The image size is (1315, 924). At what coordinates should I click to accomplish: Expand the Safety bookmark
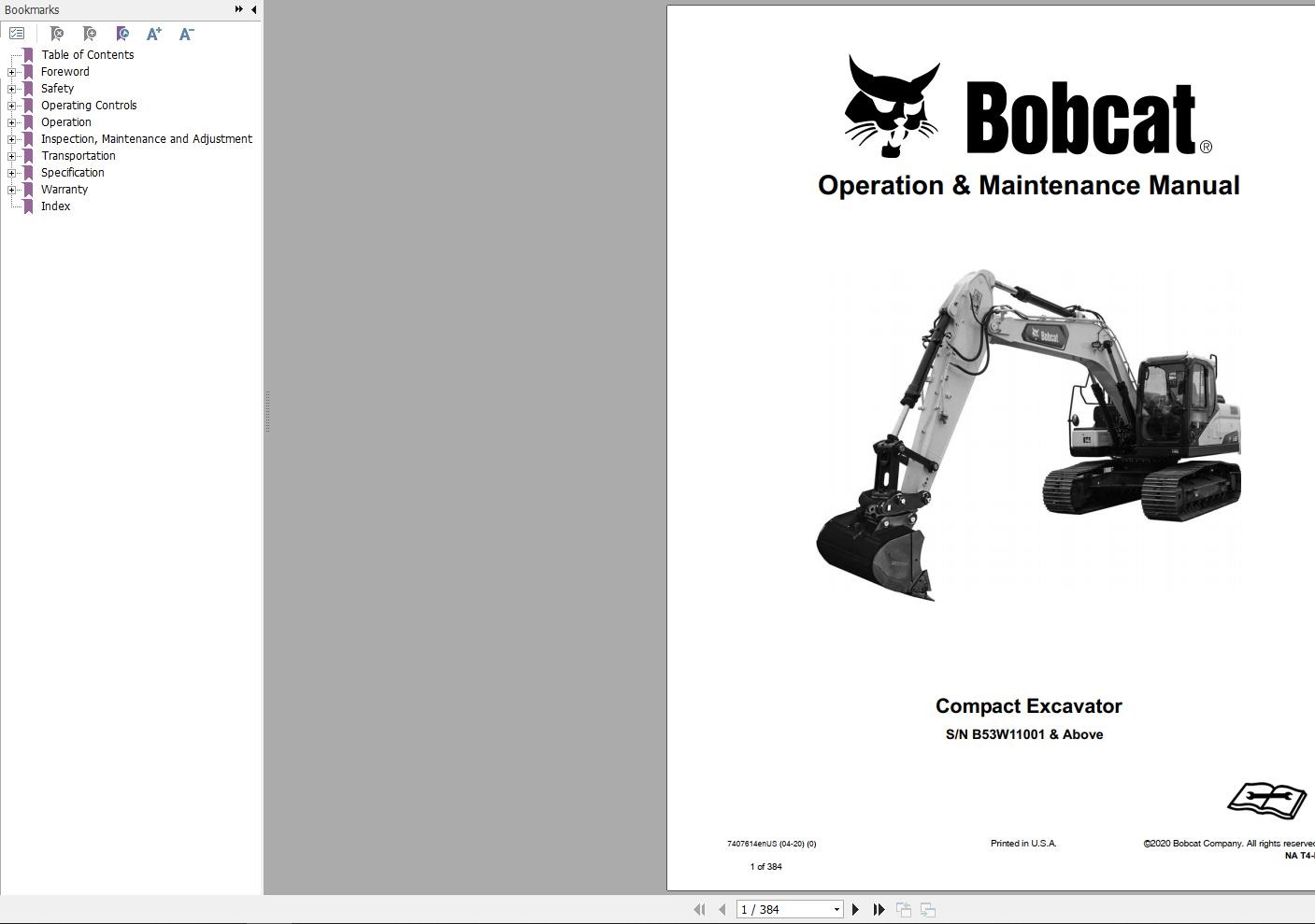(x=11, y=89)
